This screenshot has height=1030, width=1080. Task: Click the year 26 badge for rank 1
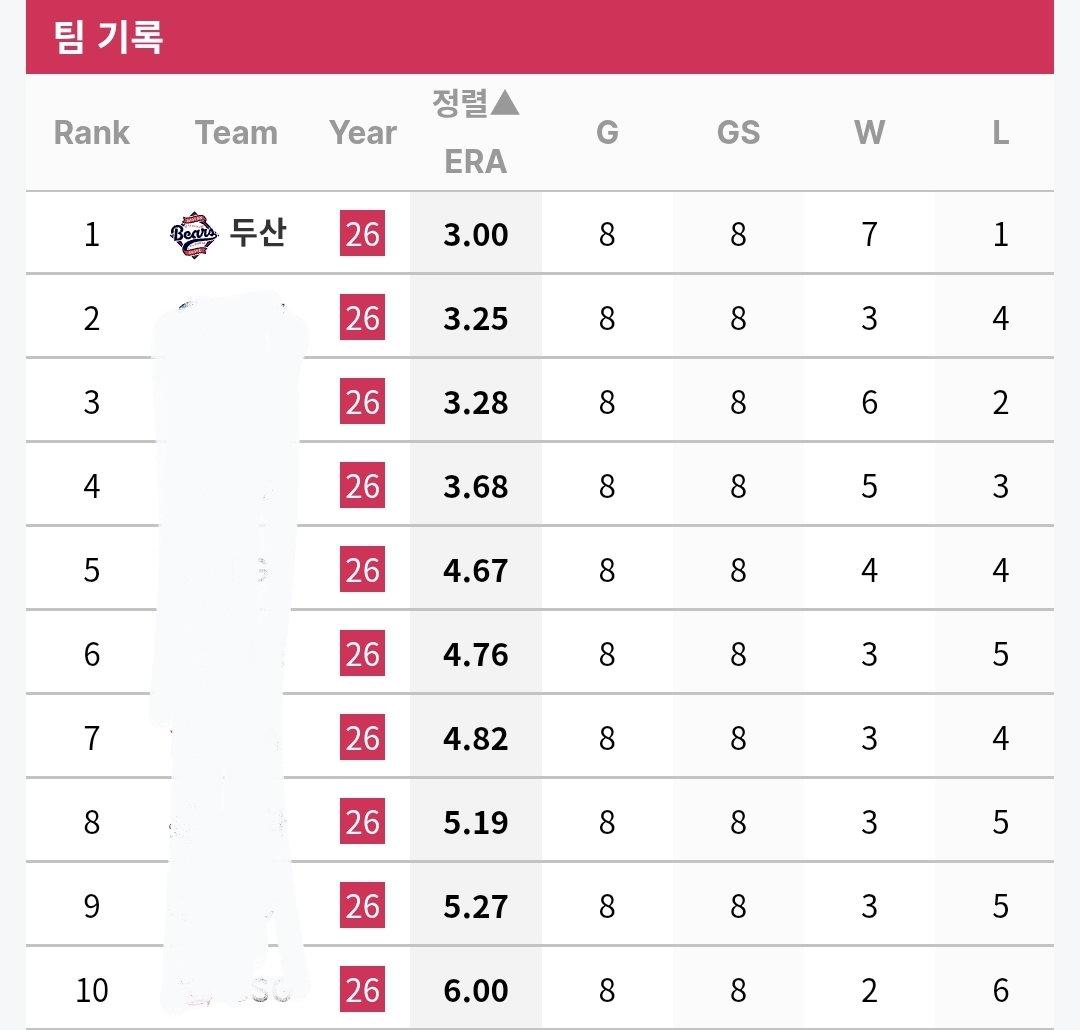point(362,234)
